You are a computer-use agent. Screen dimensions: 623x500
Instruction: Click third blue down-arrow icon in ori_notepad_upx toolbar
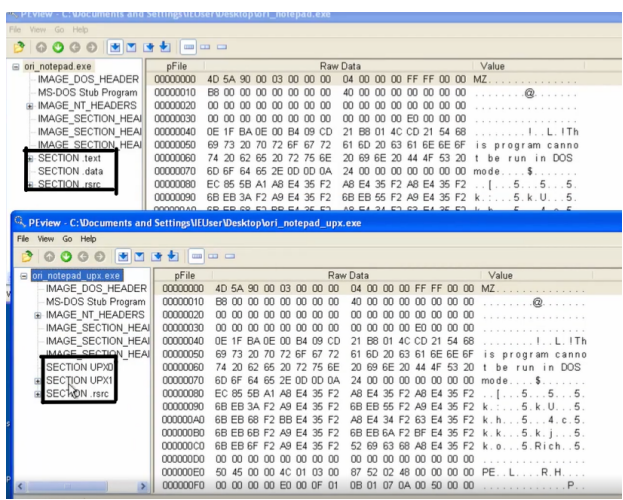(x=157, y=257)
